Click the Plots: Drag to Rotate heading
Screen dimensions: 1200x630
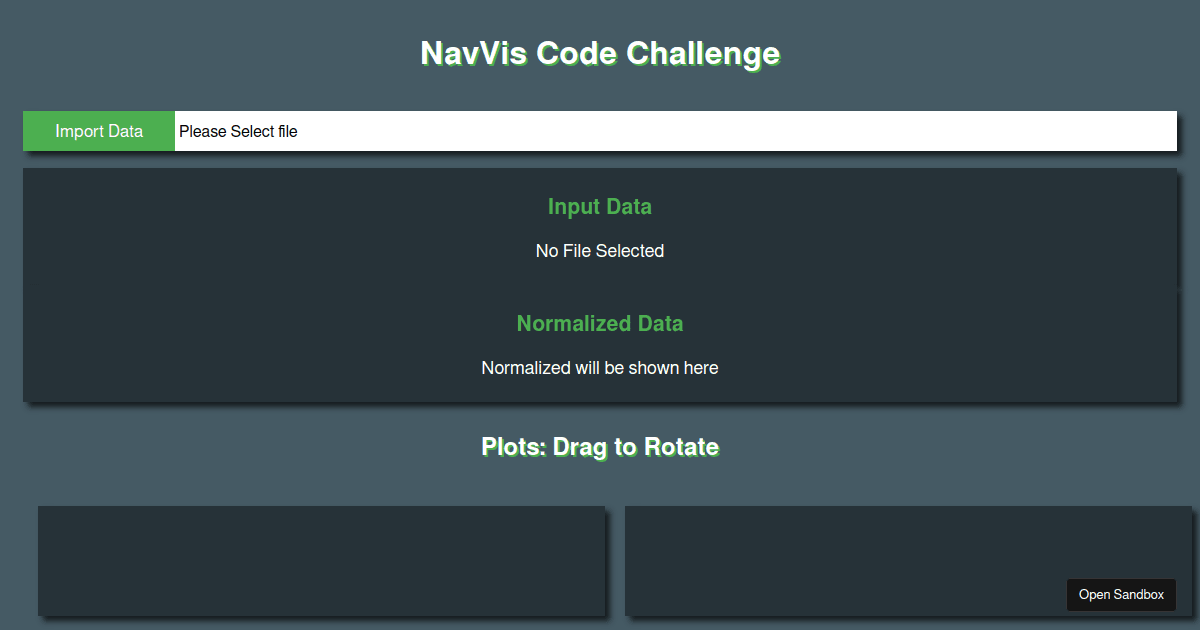tap(600, 446)
